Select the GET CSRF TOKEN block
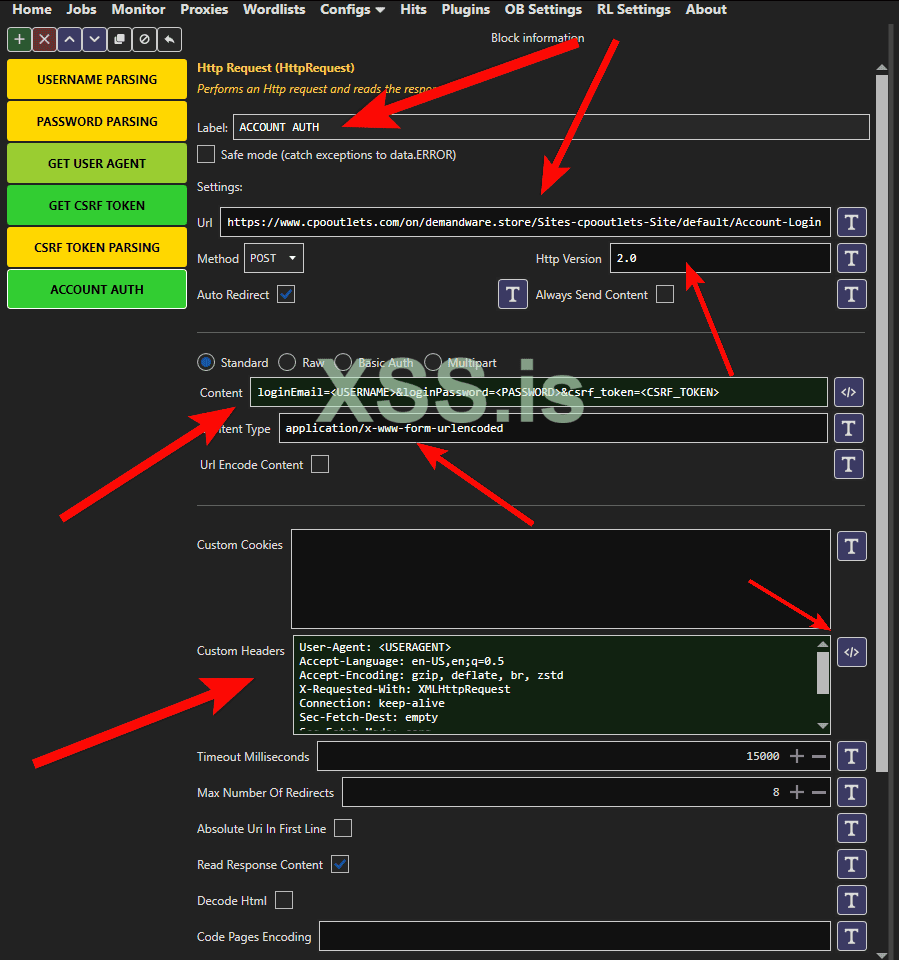Viewport: 899px width, 960px height. click(97, 206)
